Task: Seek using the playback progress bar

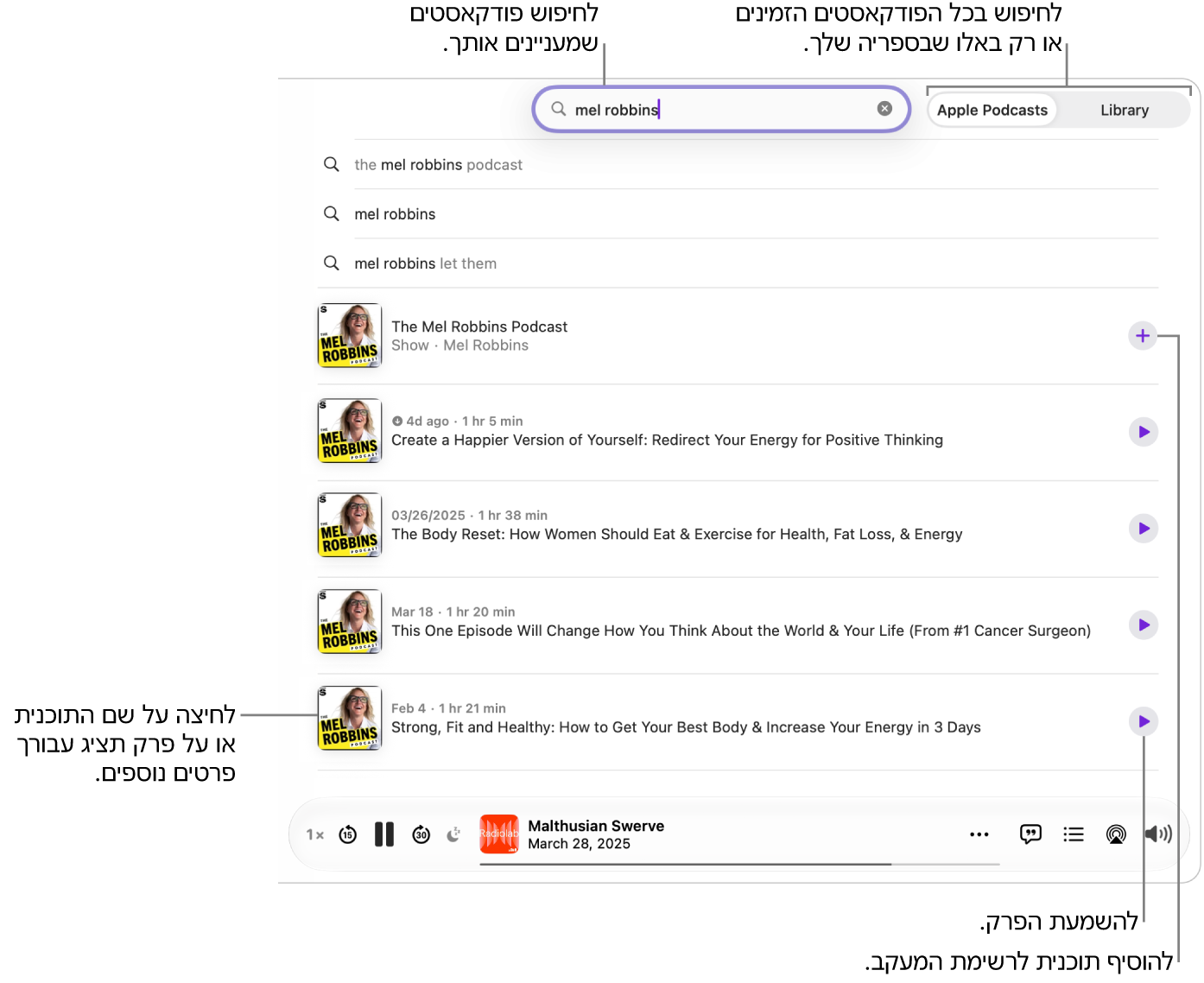Action: tap(739, 864)
